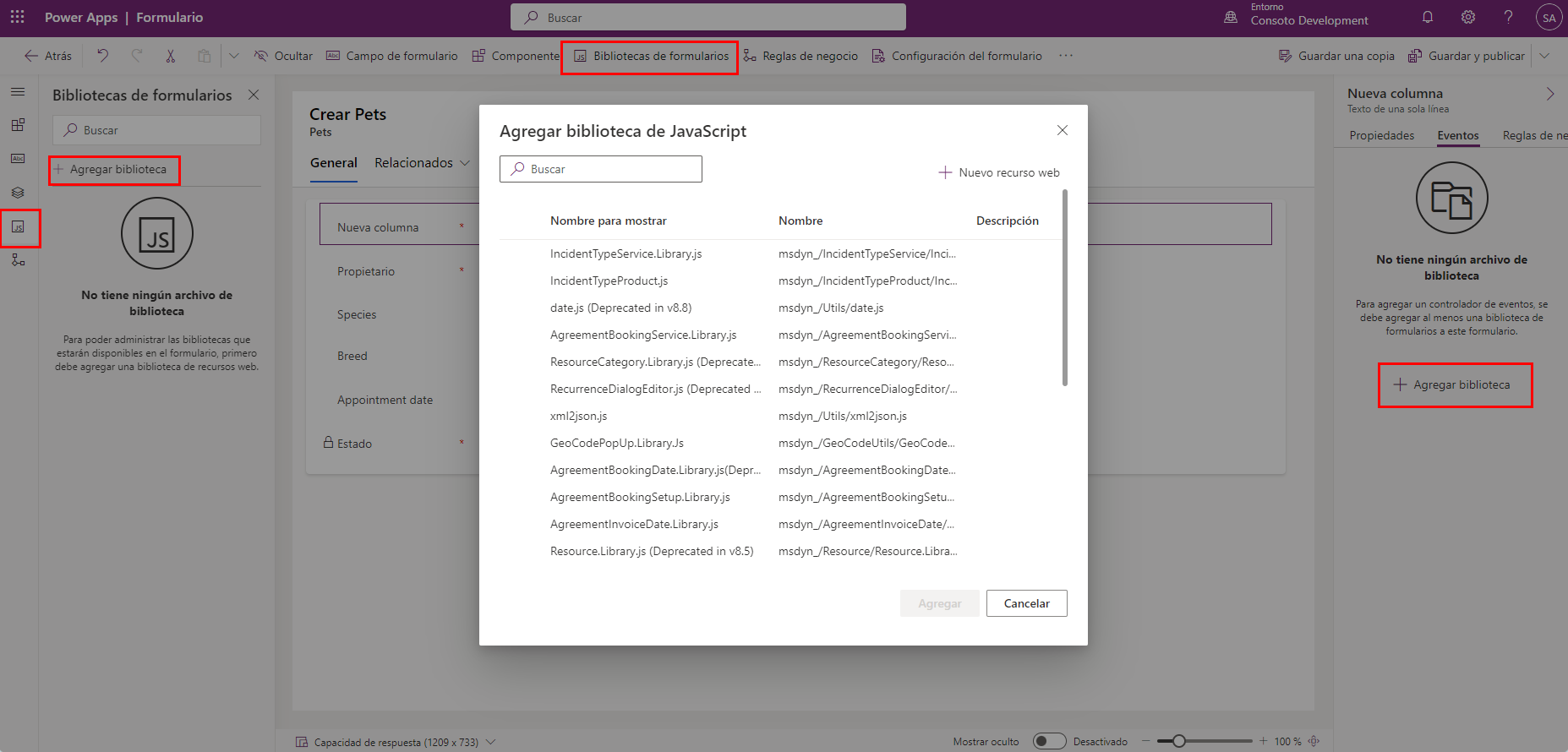Open Bibliotecas de formularios command
This screenshot has height=752, width=1568.
tap(650, 56)
